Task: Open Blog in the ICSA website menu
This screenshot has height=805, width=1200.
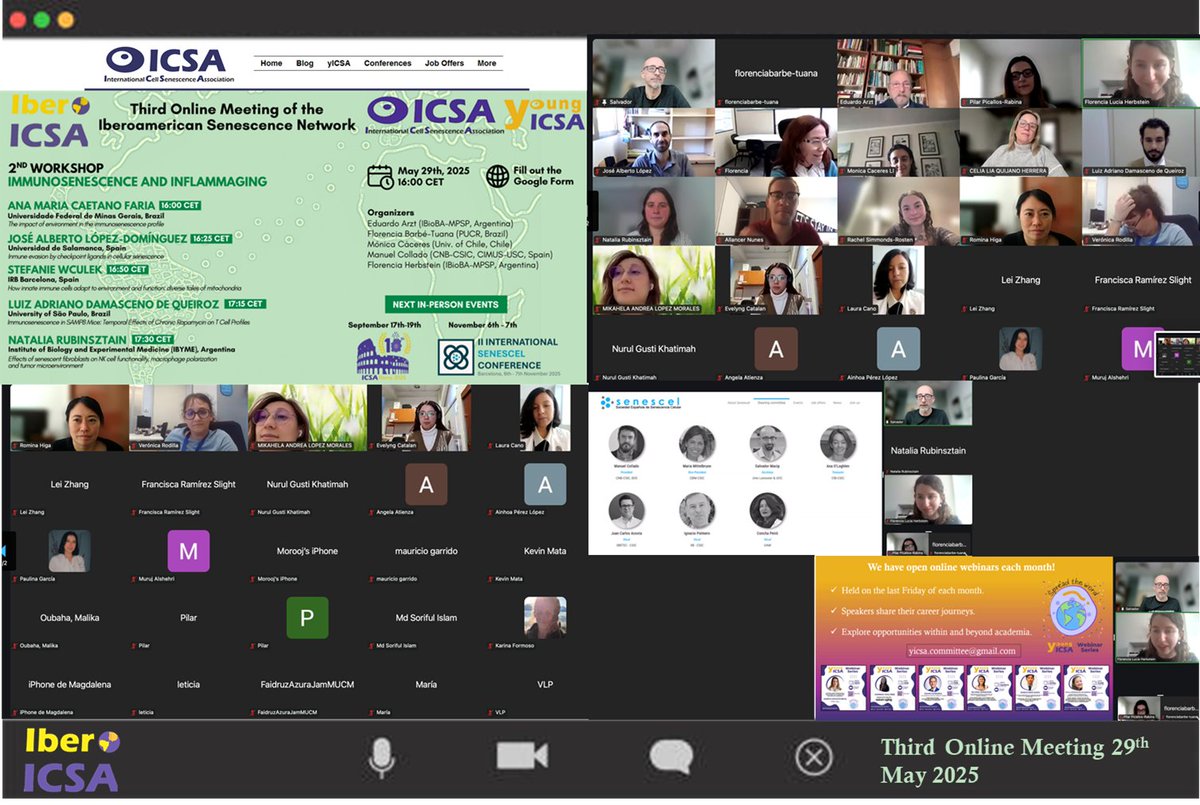Action: pyautogui.click(x=304, y=63)
